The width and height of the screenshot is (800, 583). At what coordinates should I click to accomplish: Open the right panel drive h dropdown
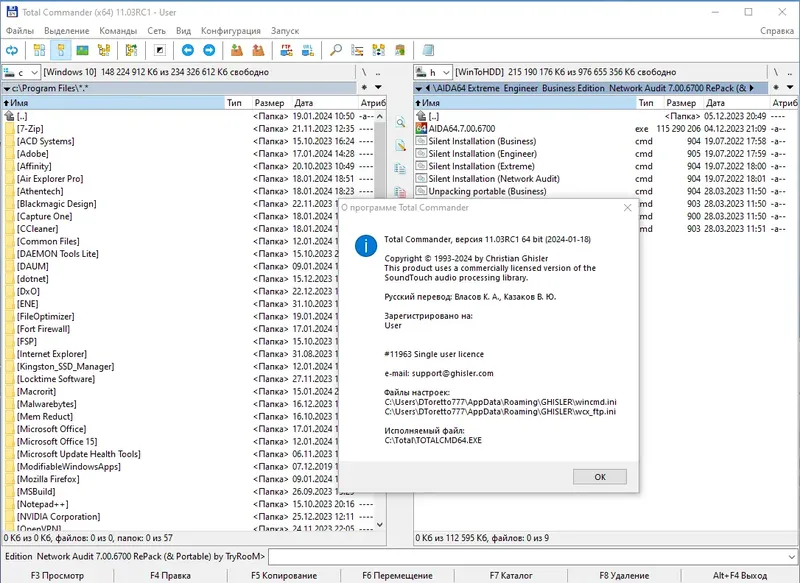433,72
